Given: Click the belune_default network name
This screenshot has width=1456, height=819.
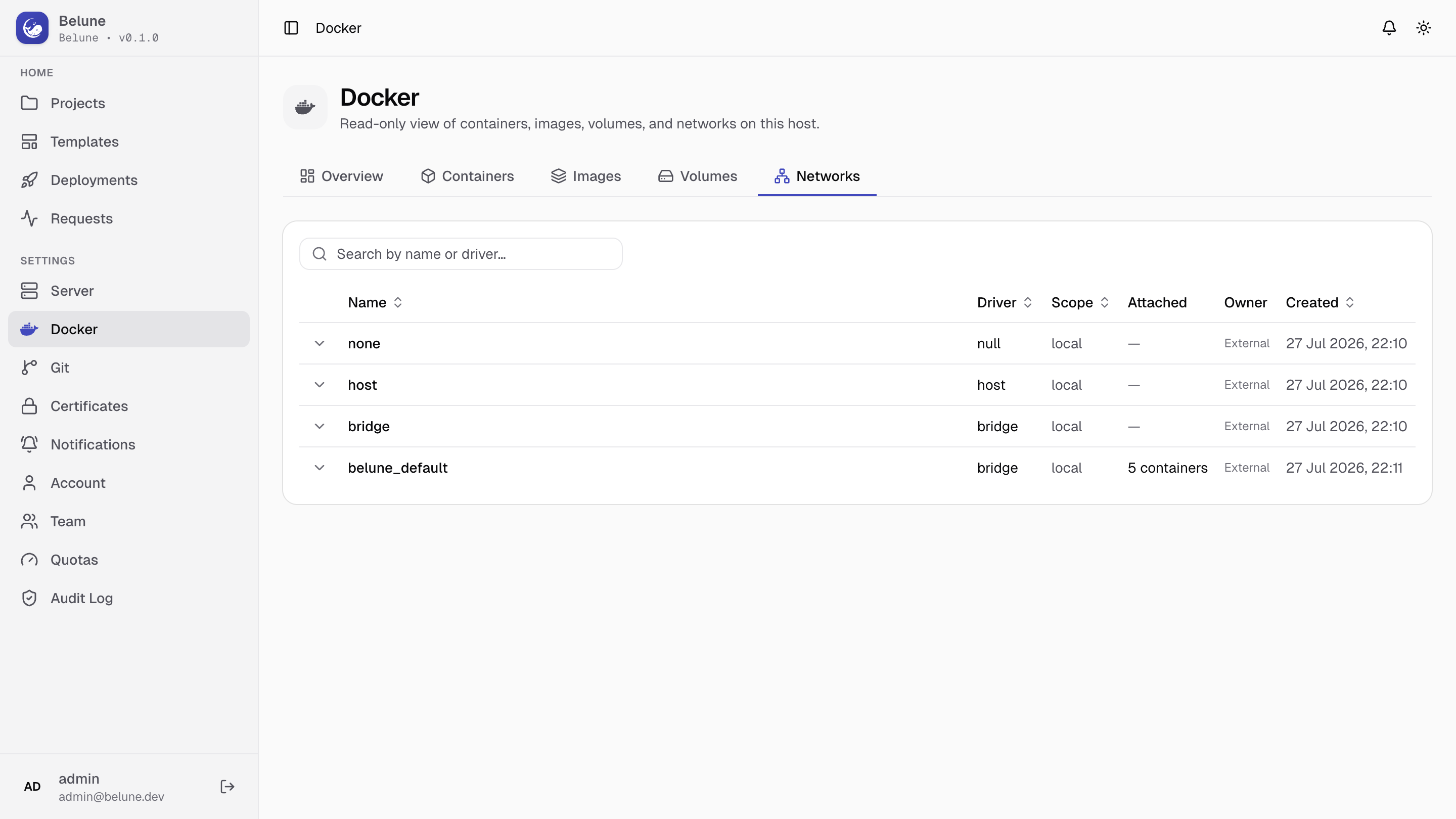Looking at the screenshot, I should click(x=397, y=468).
